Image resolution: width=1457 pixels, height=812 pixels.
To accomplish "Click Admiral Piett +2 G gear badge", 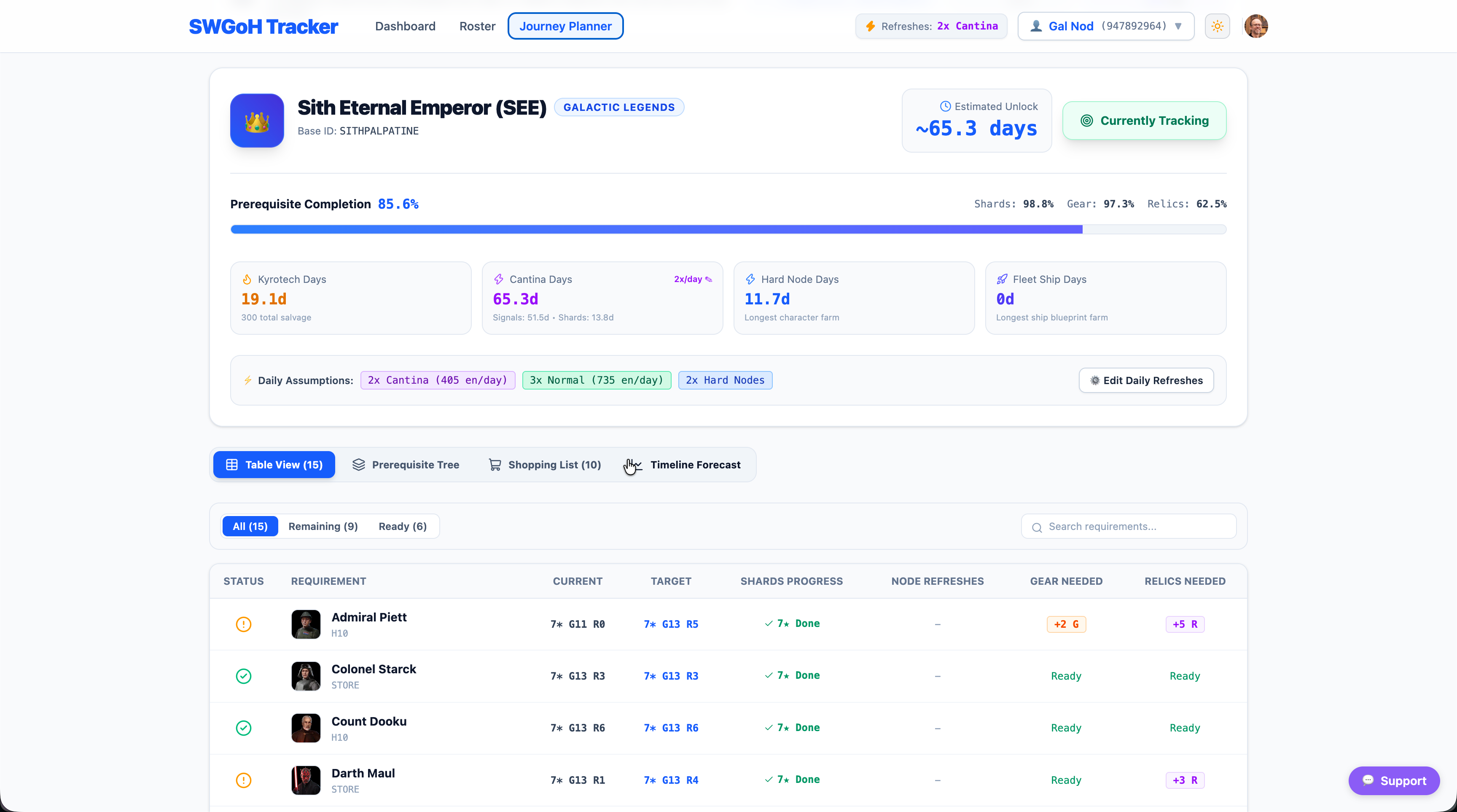I will point(1066,624).
